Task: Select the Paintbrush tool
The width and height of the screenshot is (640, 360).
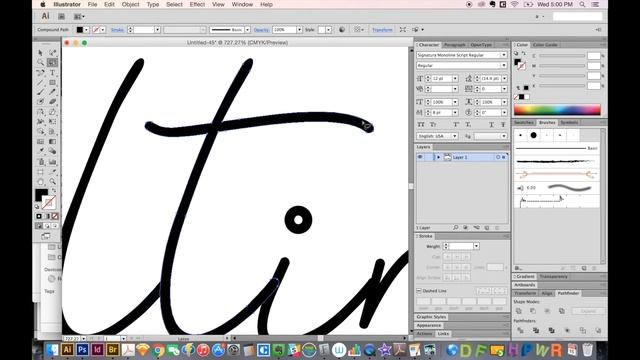Action: point(40,92)
